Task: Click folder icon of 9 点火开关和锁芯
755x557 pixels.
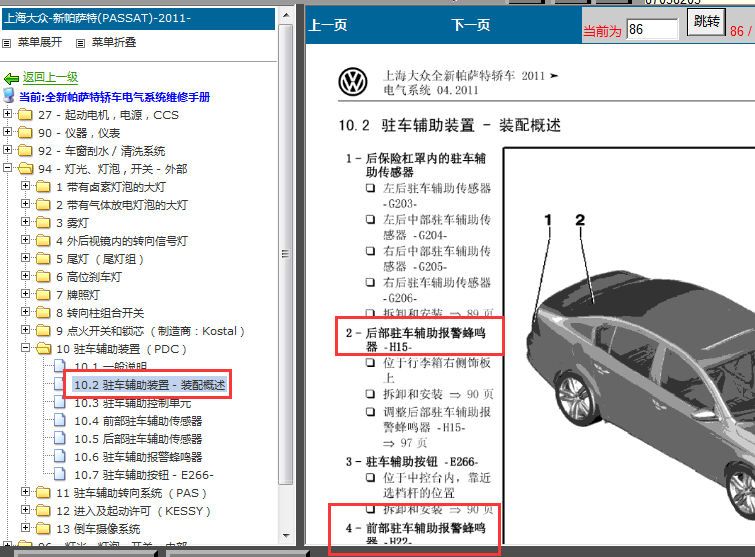Action: (43, 330)
